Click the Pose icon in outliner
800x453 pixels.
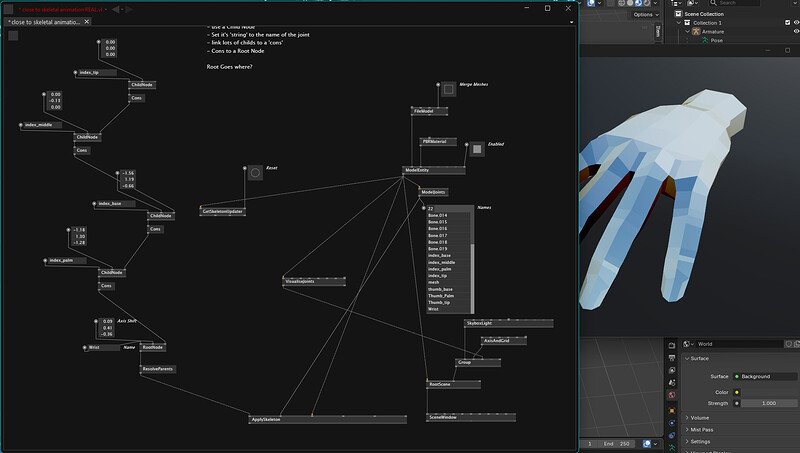point(705,40)
